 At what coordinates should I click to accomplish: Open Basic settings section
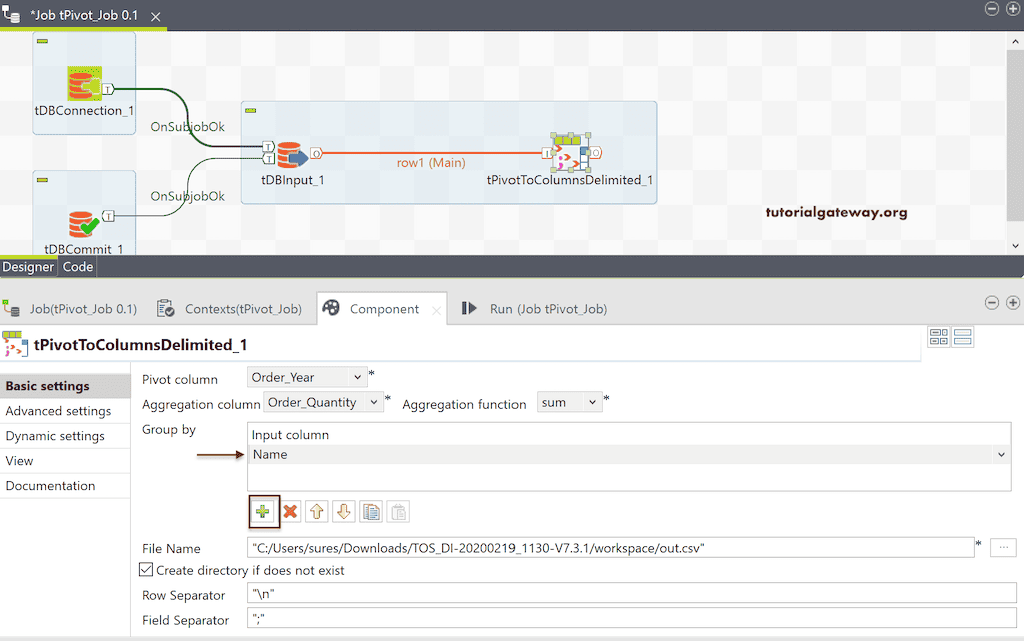click(x=65, y=386)
